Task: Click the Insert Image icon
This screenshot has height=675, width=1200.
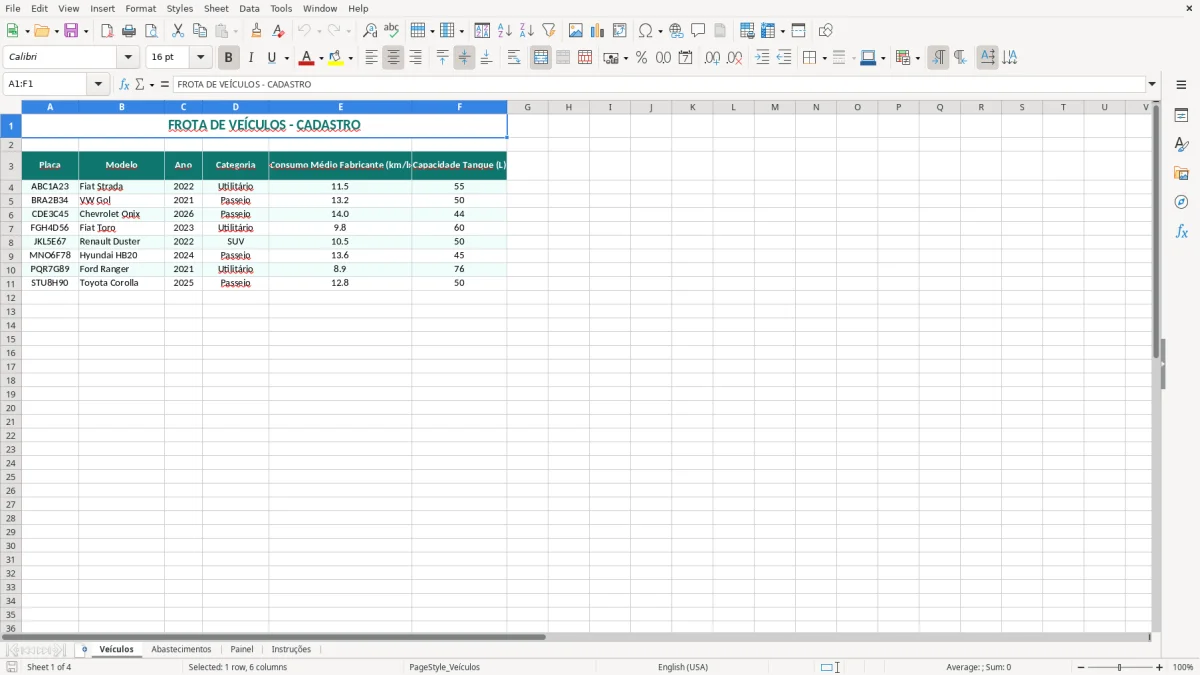Action: [x=576, y=31]
